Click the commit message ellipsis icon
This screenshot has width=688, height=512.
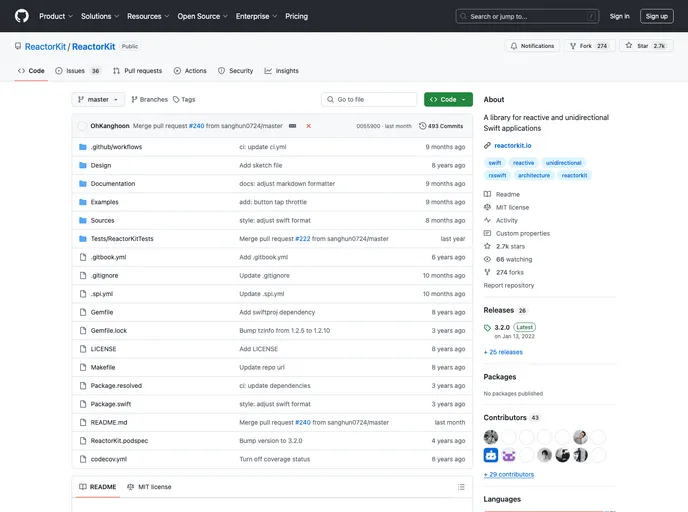click(292, 126)
